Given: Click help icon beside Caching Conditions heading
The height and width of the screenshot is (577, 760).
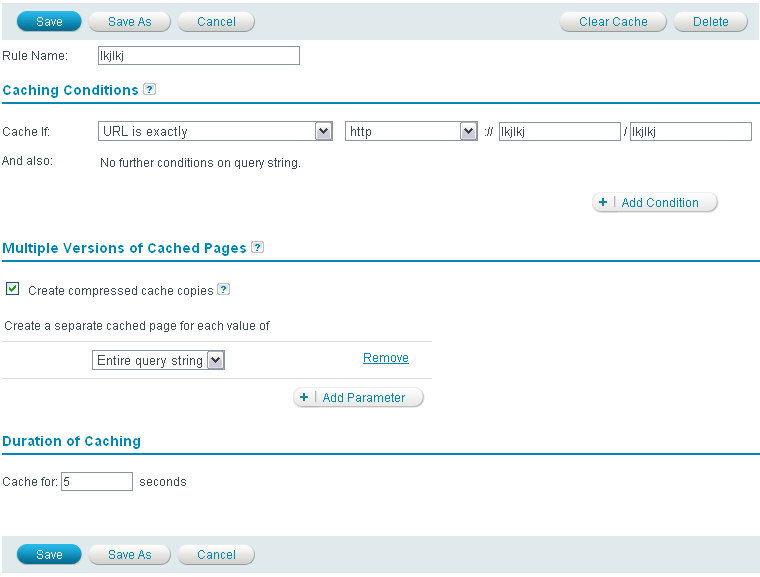Looking at the screenshot, I should (149, 89).
